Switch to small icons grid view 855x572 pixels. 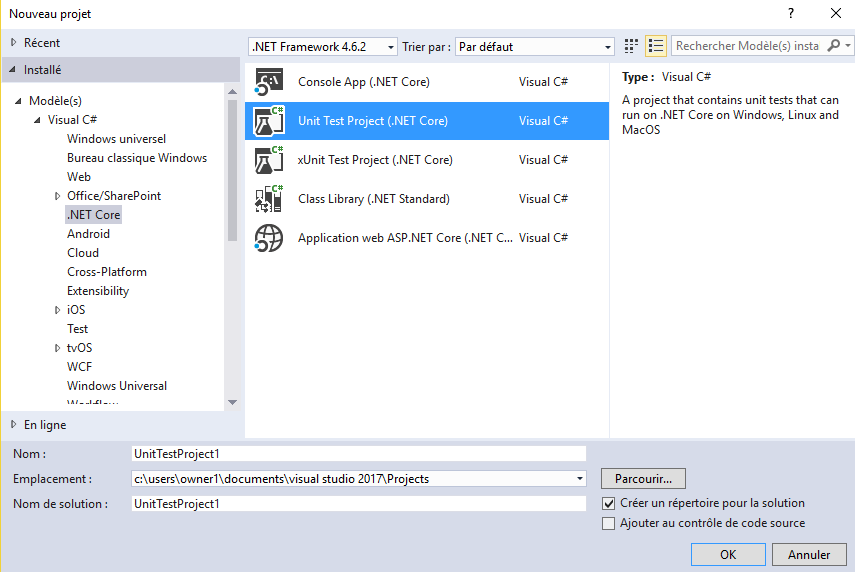(x=631, y=46)
